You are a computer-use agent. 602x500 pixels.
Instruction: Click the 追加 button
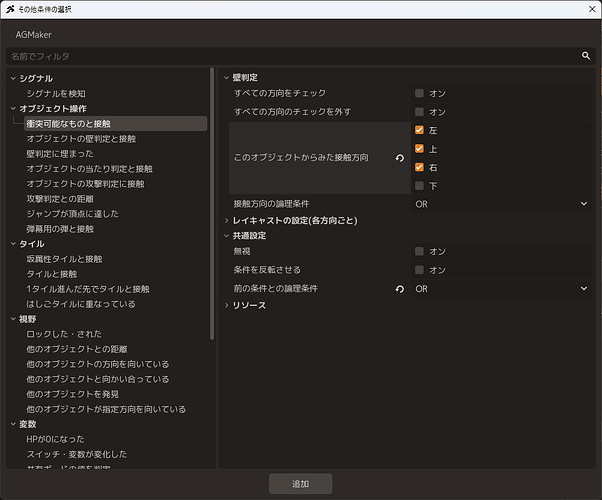(300, 484)
